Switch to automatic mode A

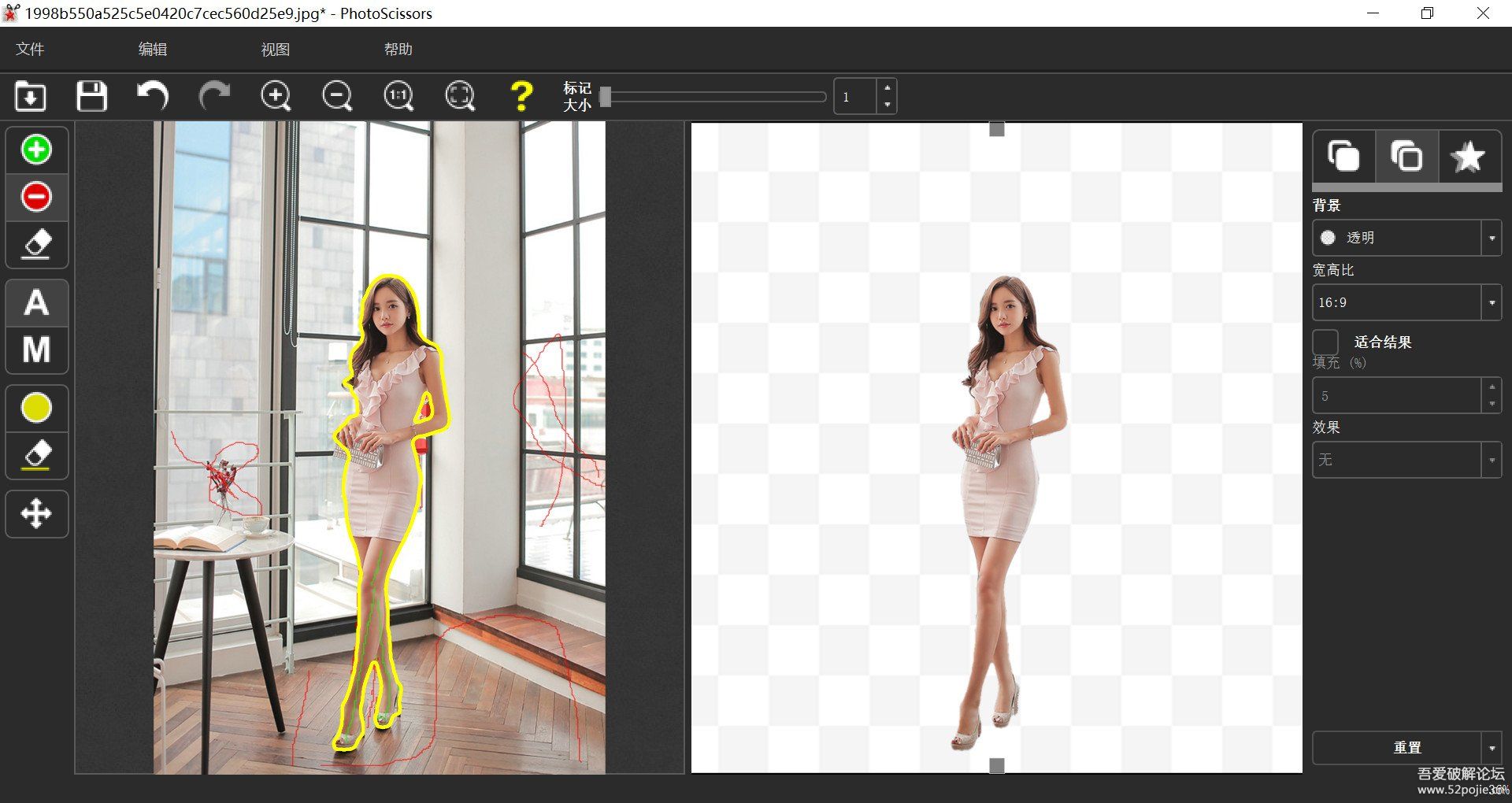point(36,303)
